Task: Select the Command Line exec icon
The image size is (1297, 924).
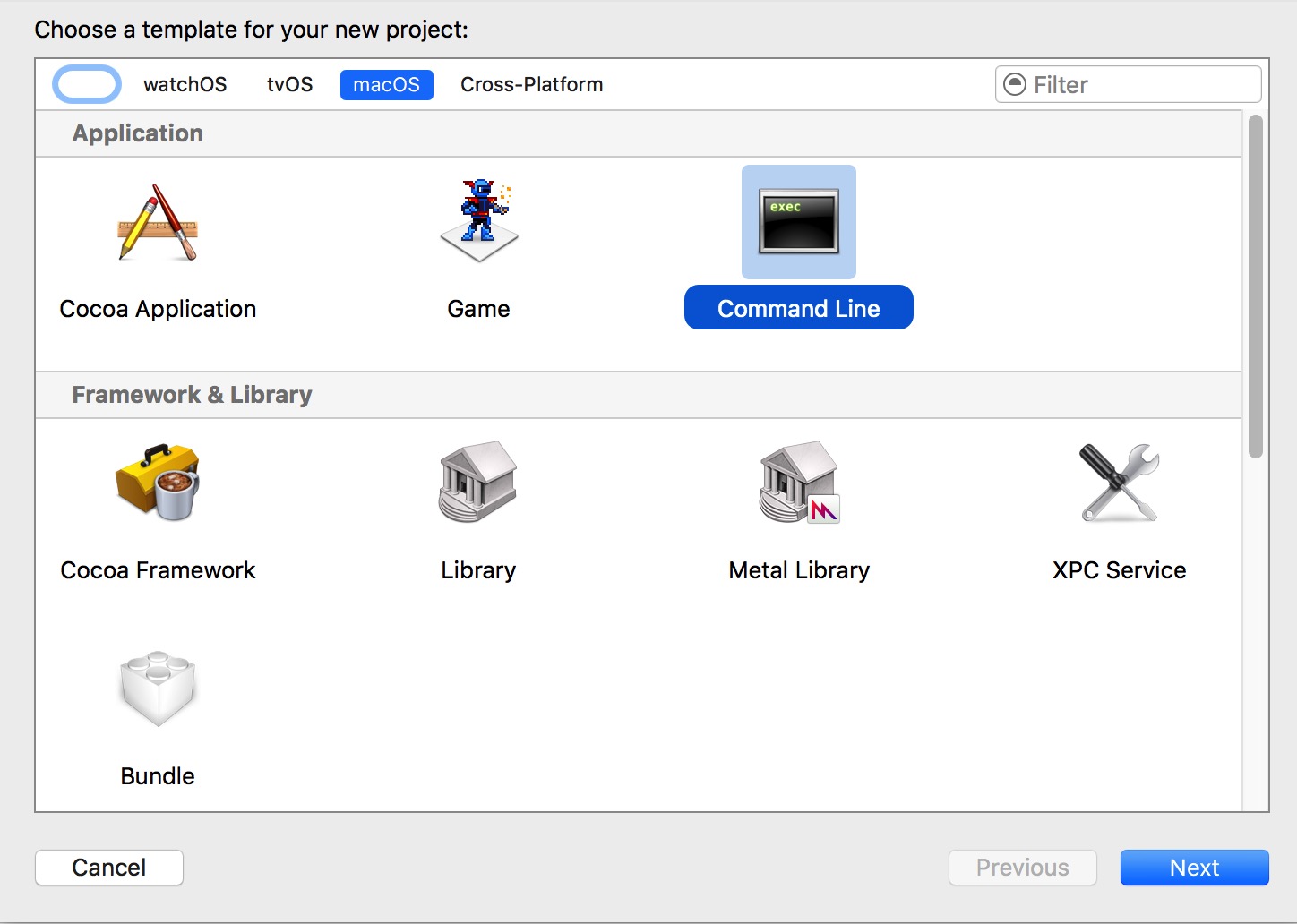Action: point(799,221)
